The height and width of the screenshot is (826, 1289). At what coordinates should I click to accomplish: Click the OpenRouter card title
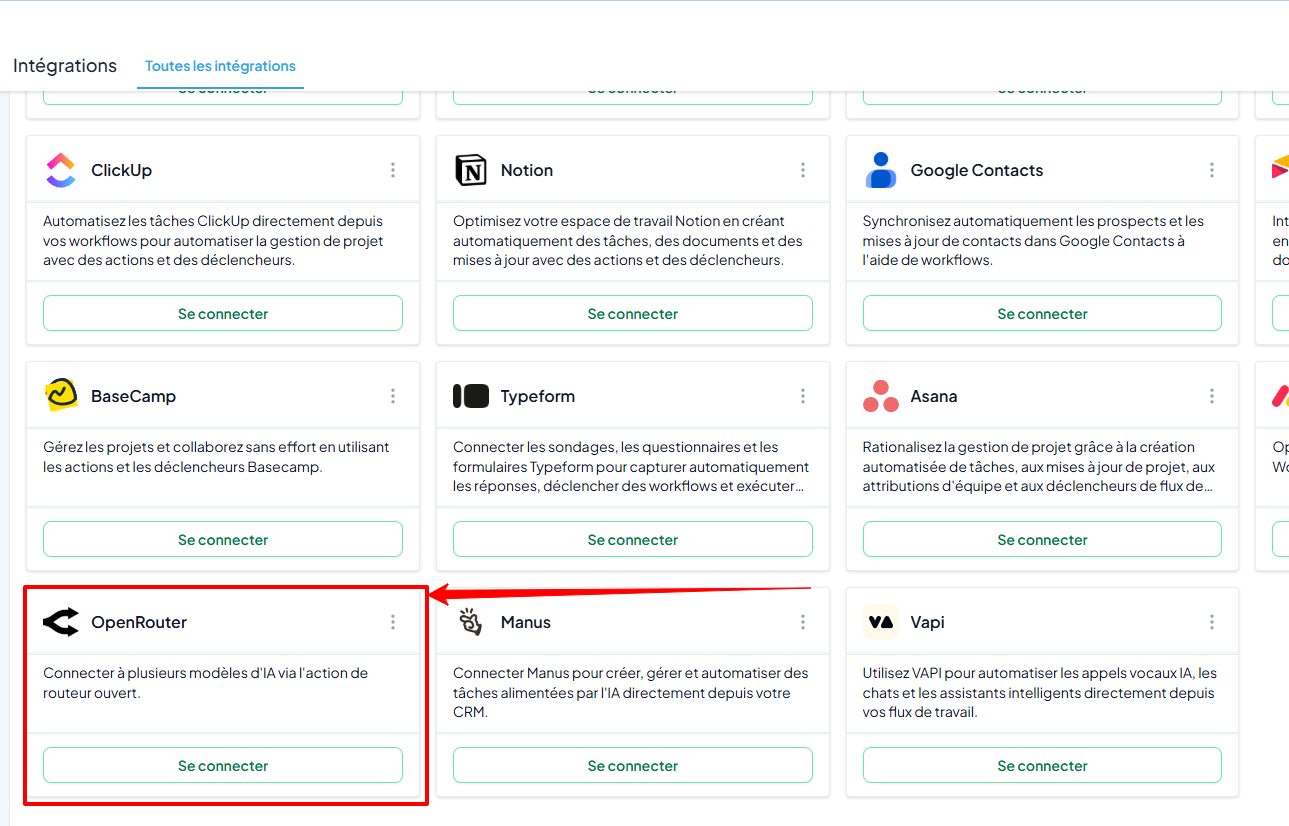[x=139, y=622]
